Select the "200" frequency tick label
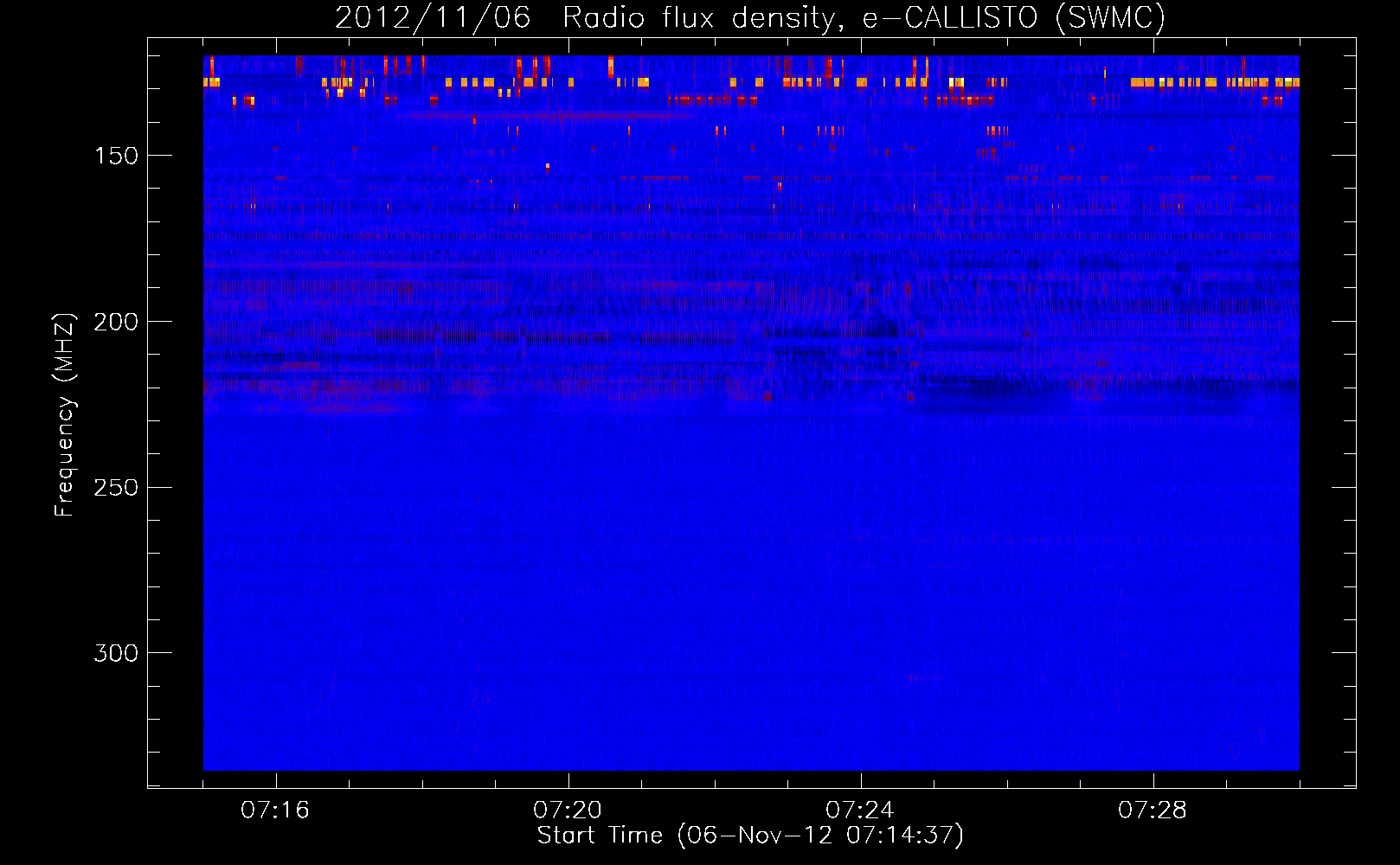Screen dimensions: 1400x865 tap(117, 322)
